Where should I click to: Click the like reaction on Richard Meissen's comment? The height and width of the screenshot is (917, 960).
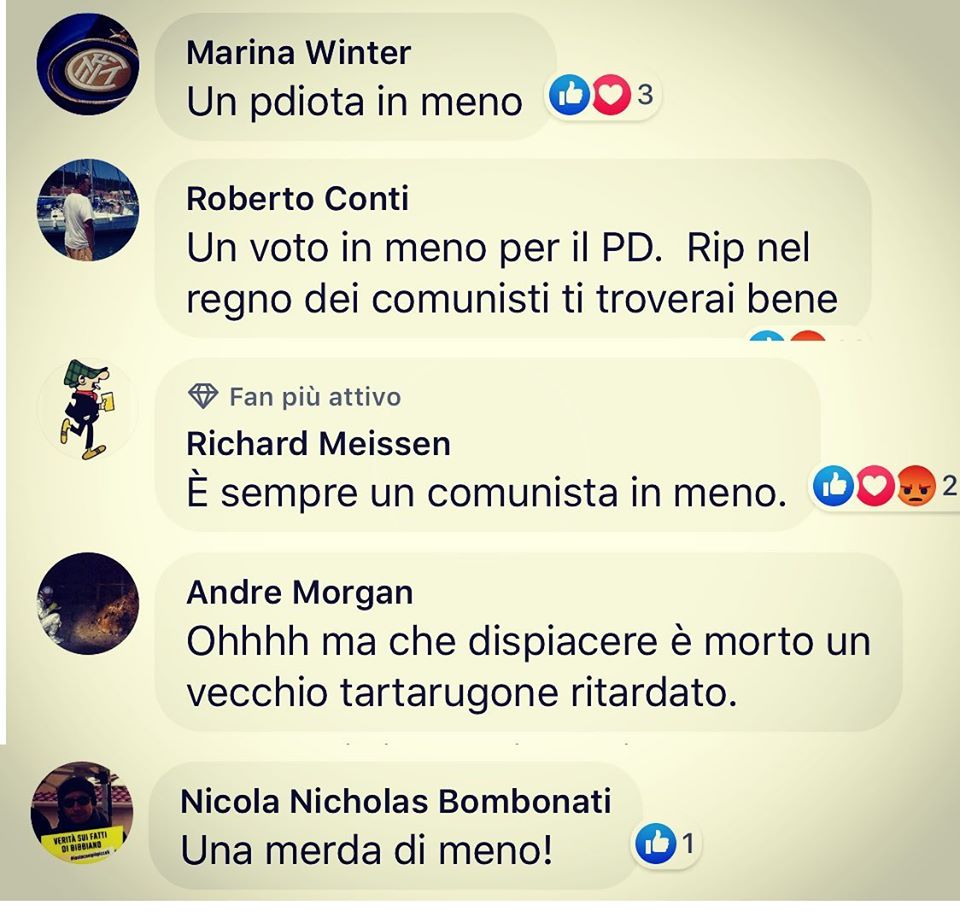833,486
